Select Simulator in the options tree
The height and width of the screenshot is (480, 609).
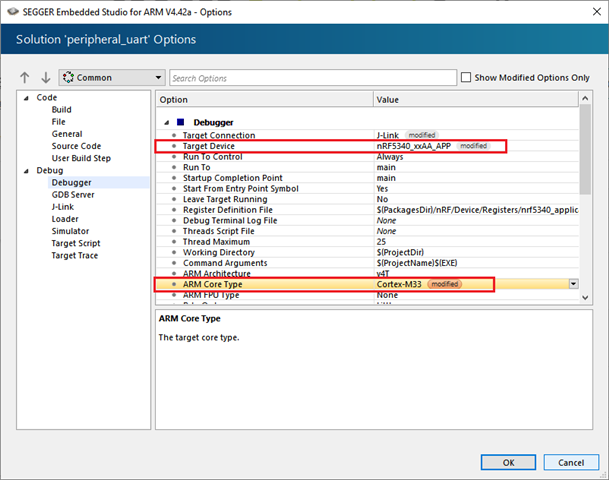coord(70,231)
